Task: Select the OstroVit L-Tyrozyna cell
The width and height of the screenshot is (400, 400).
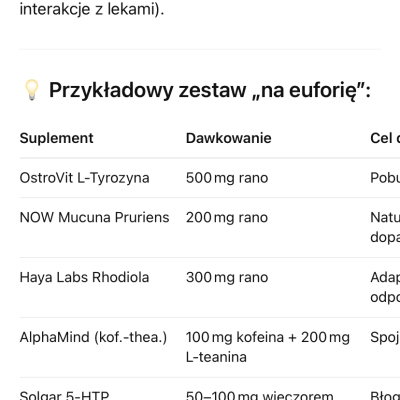Action: 84,178
